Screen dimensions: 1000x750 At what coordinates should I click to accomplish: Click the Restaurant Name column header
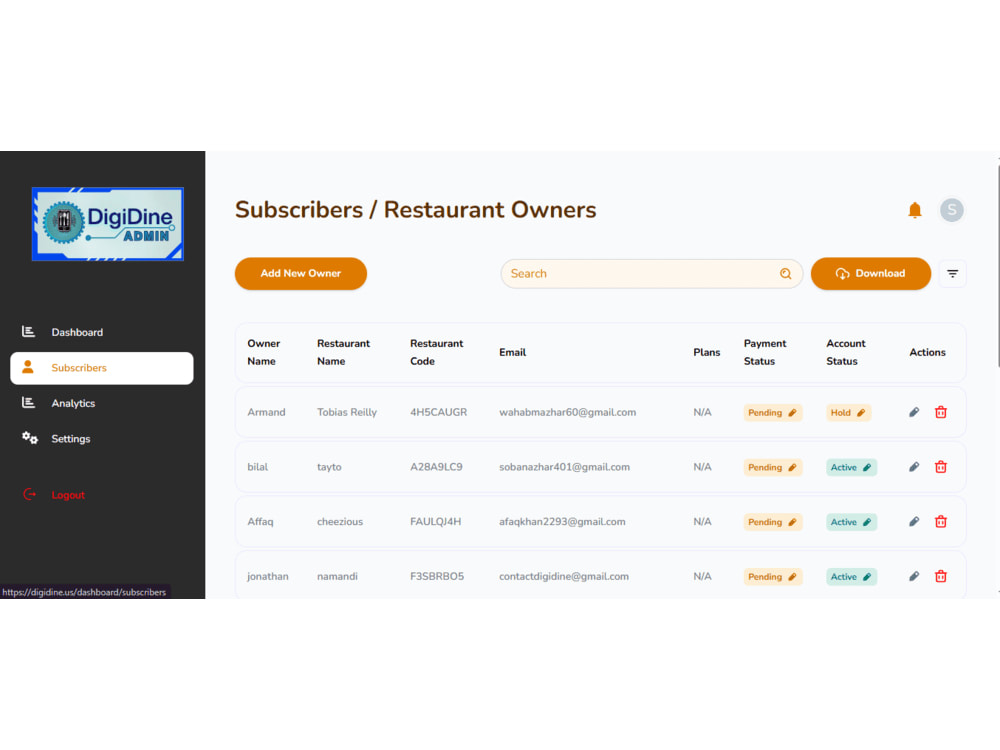click(x=343, y=352)
